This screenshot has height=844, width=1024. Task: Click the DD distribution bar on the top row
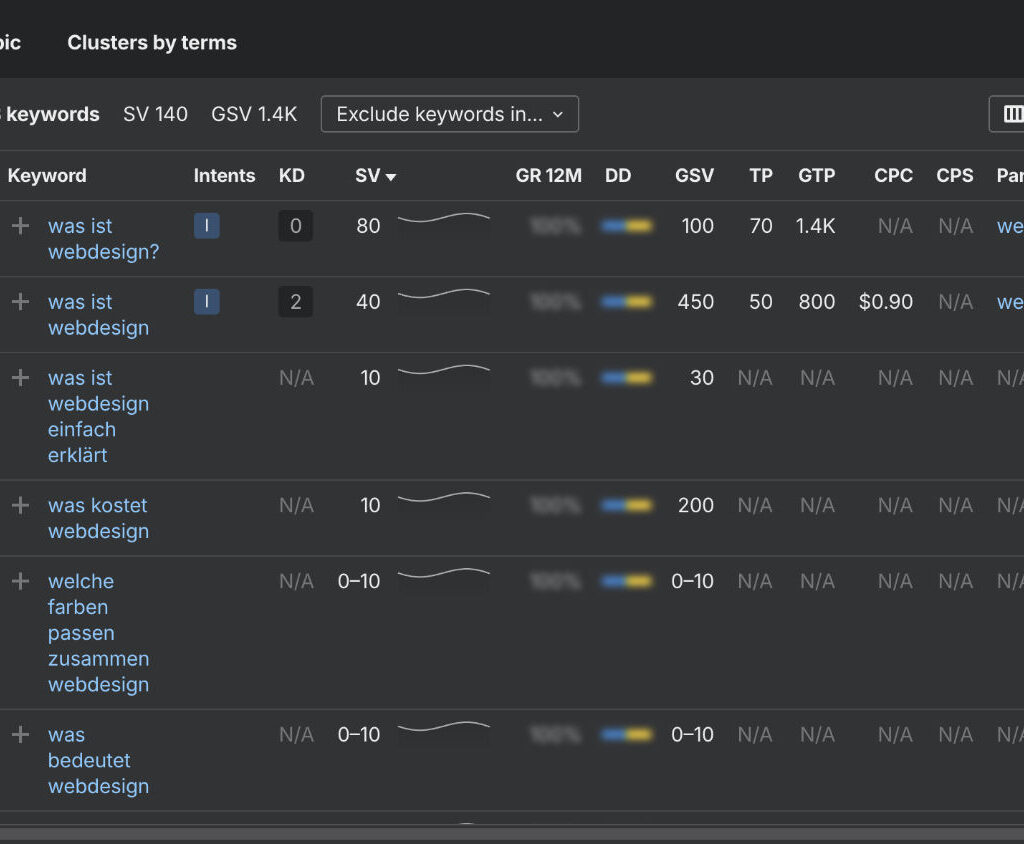click(x=625, y=226)
